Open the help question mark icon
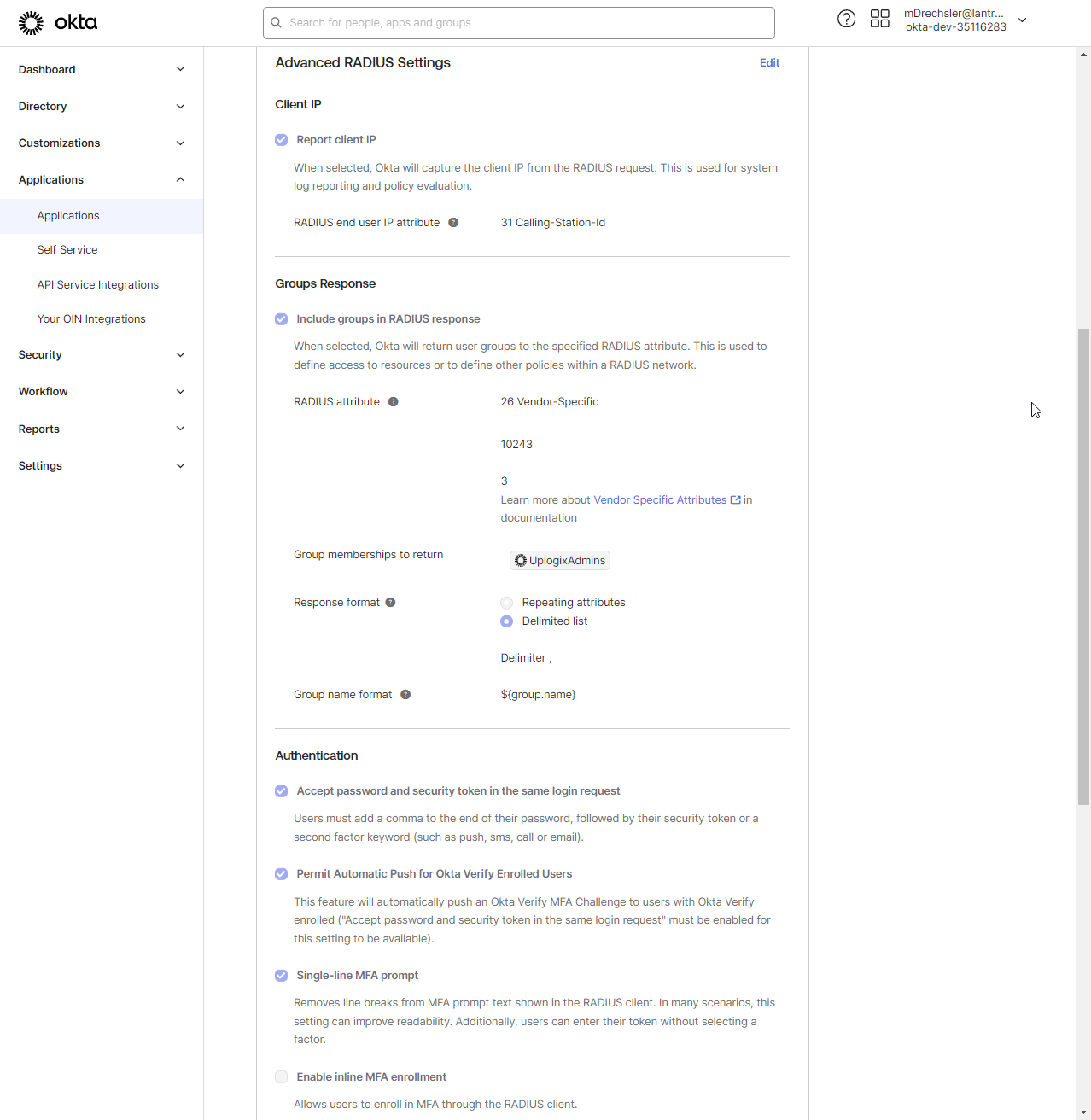Screen dimensions: 1091x1120 click(846, 19)
